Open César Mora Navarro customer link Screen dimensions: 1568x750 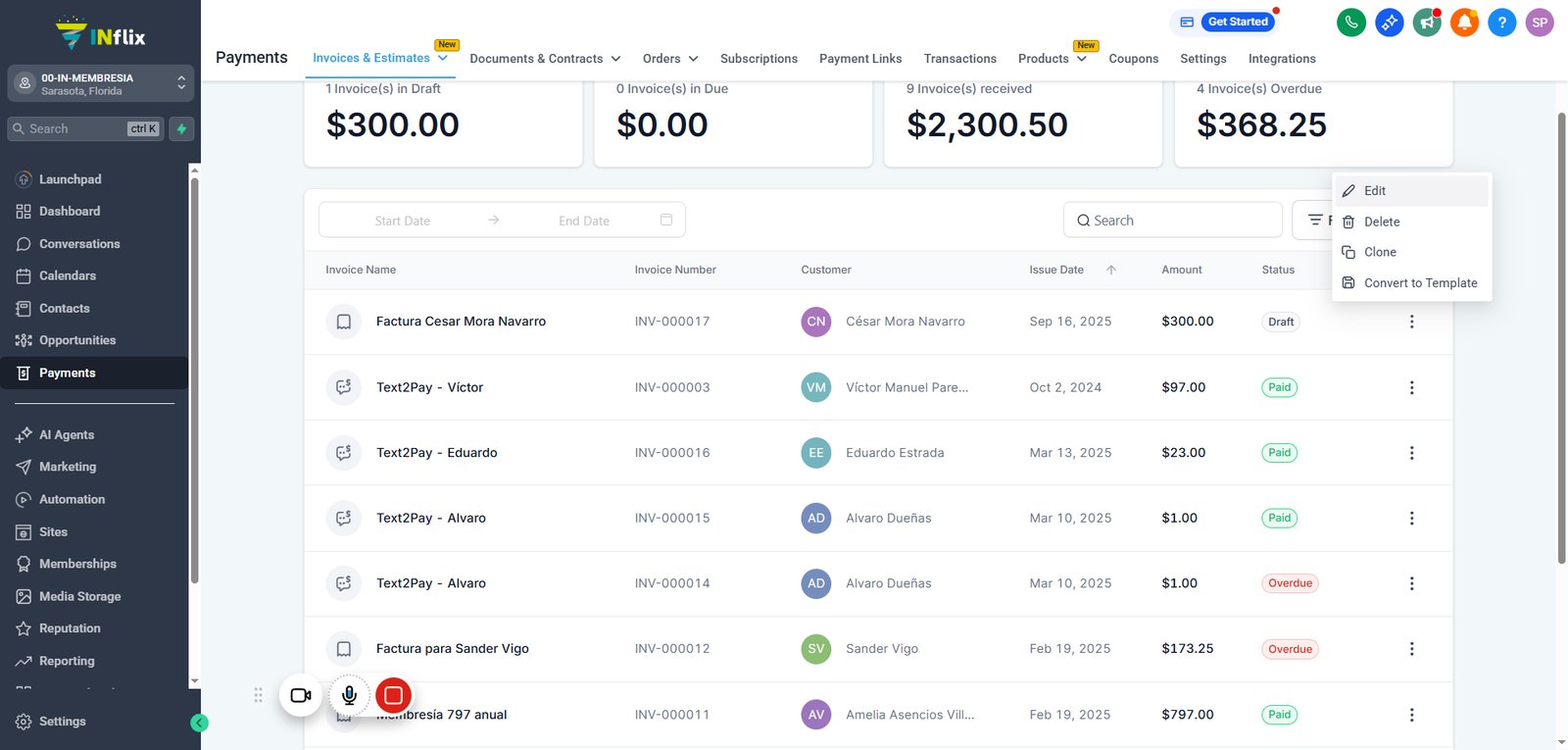[906, 322]
